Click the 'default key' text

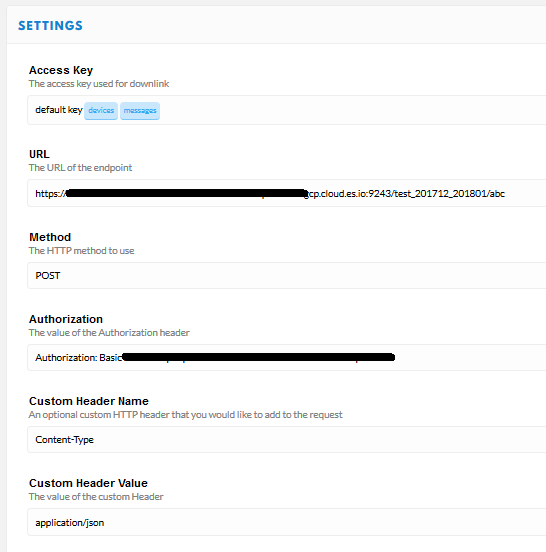pos(59,110)
